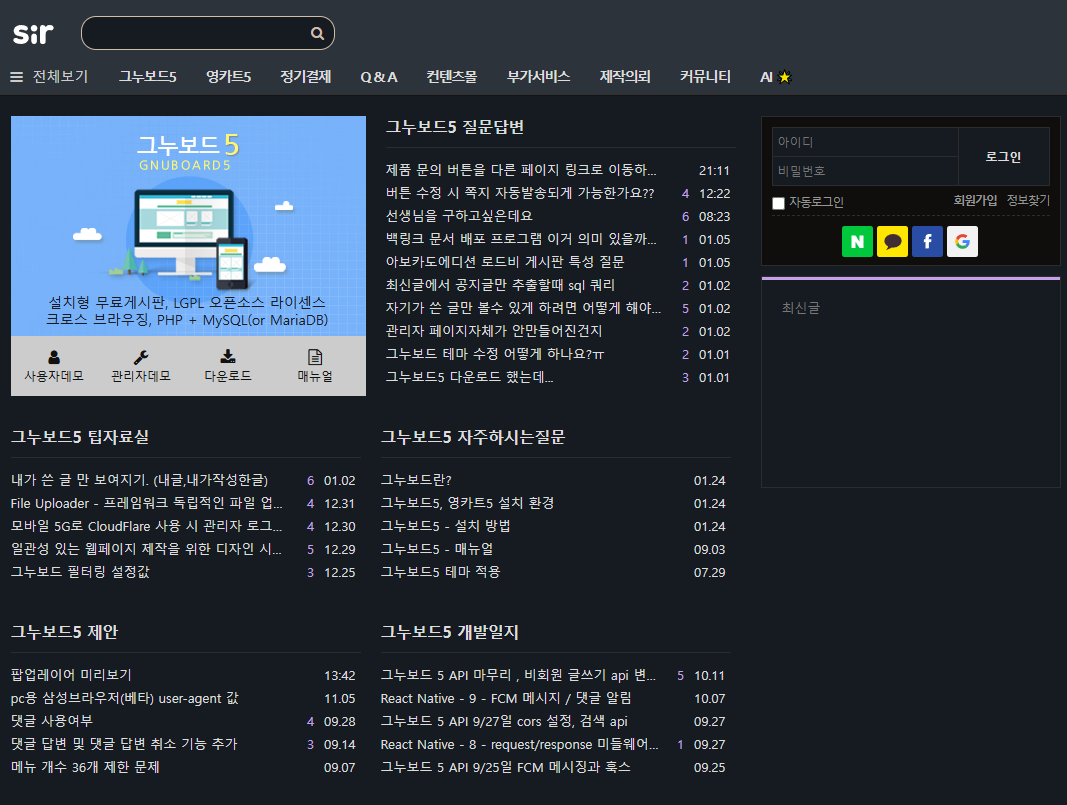
Task: Click the search magnifier icon
Action: [317, 34]
